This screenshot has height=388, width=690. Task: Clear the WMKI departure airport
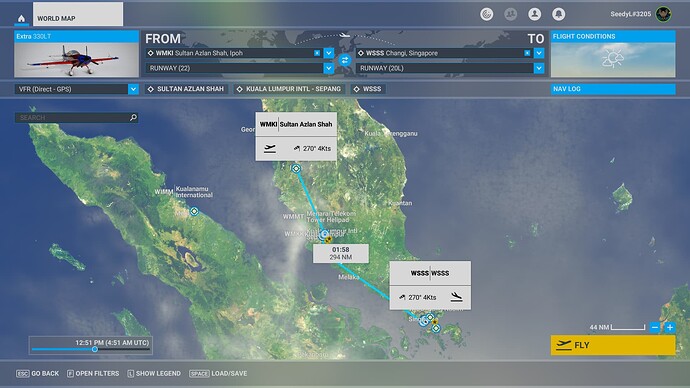tap(317, 53)
